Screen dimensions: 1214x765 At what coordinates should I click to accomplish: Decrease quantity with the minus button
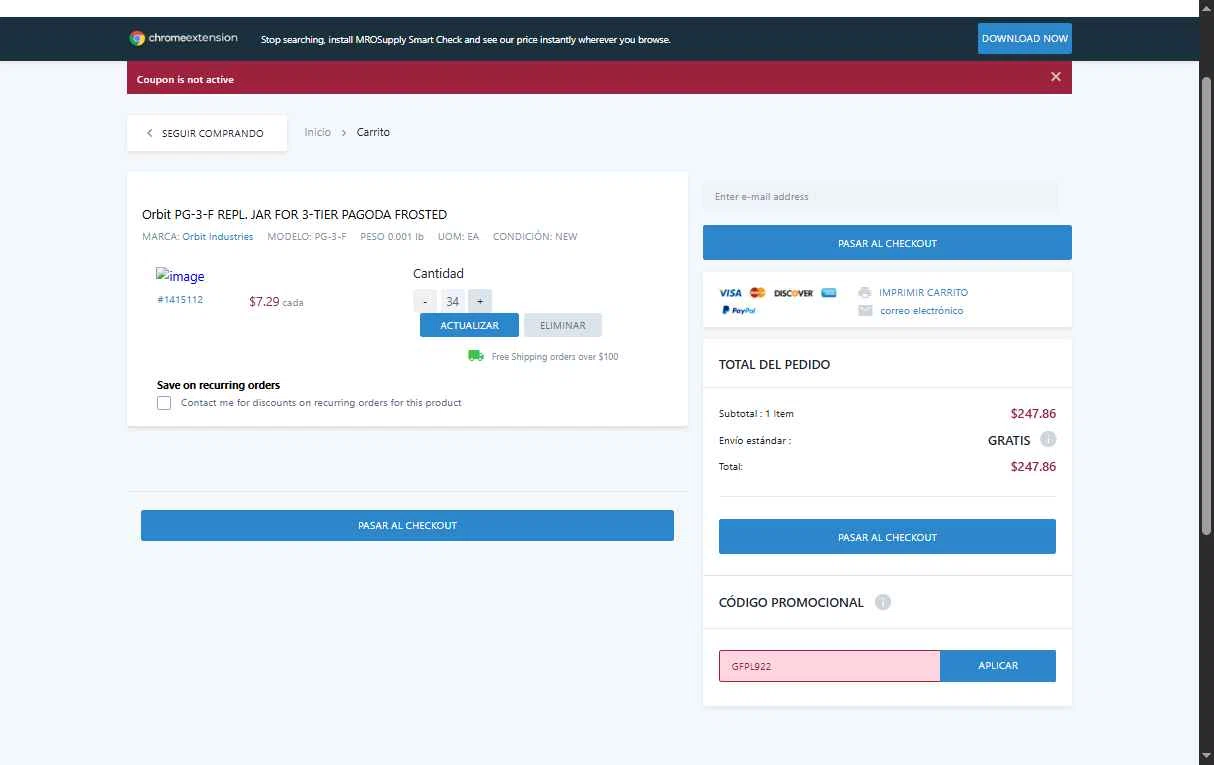click(x=425, y=301)
